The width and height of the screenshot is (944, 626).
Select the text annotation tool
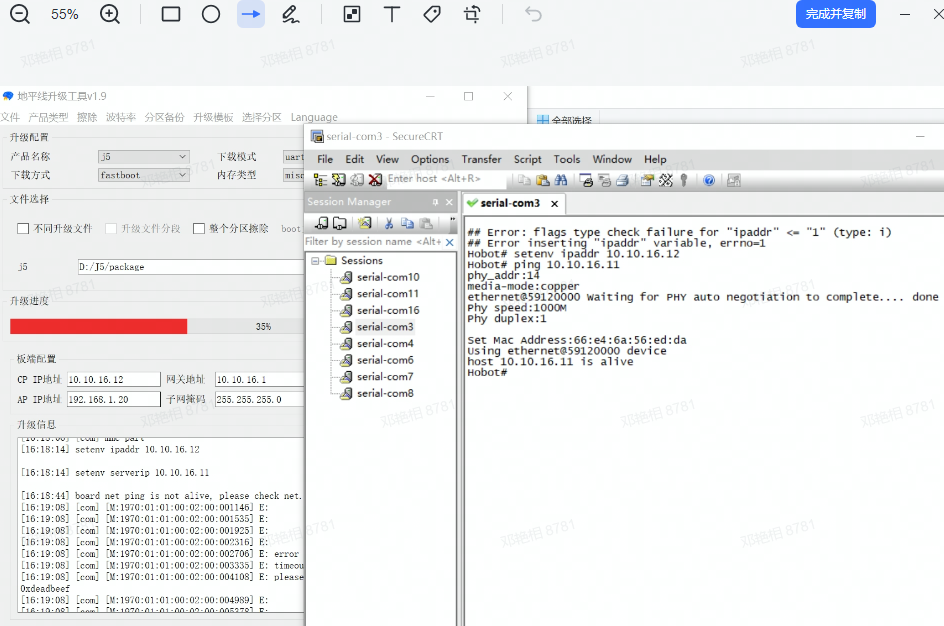pyautogui.click(x=392, y=14)
